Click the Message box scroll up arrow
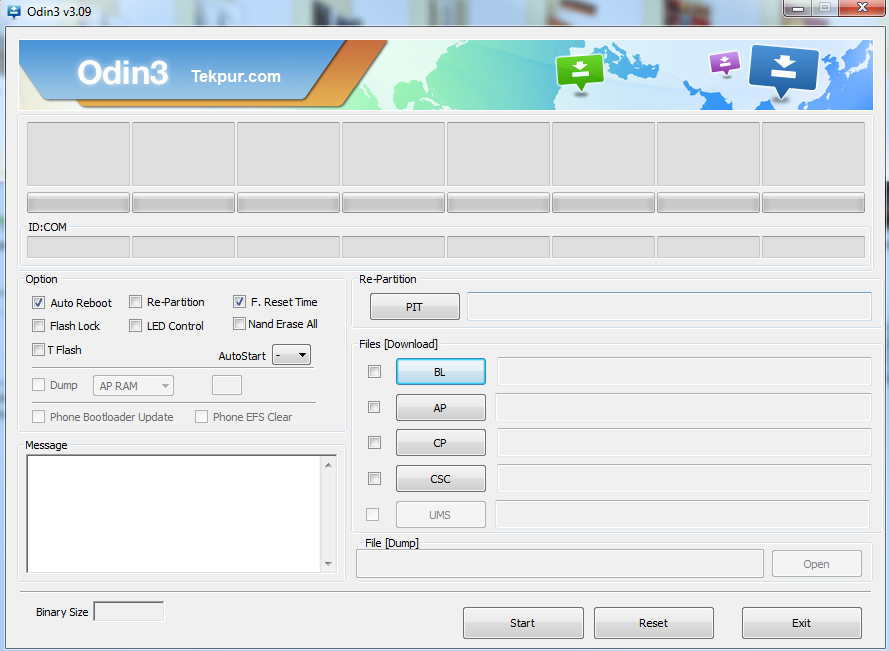This screenshot has height=651, width=889. click(x=328, y=465)
